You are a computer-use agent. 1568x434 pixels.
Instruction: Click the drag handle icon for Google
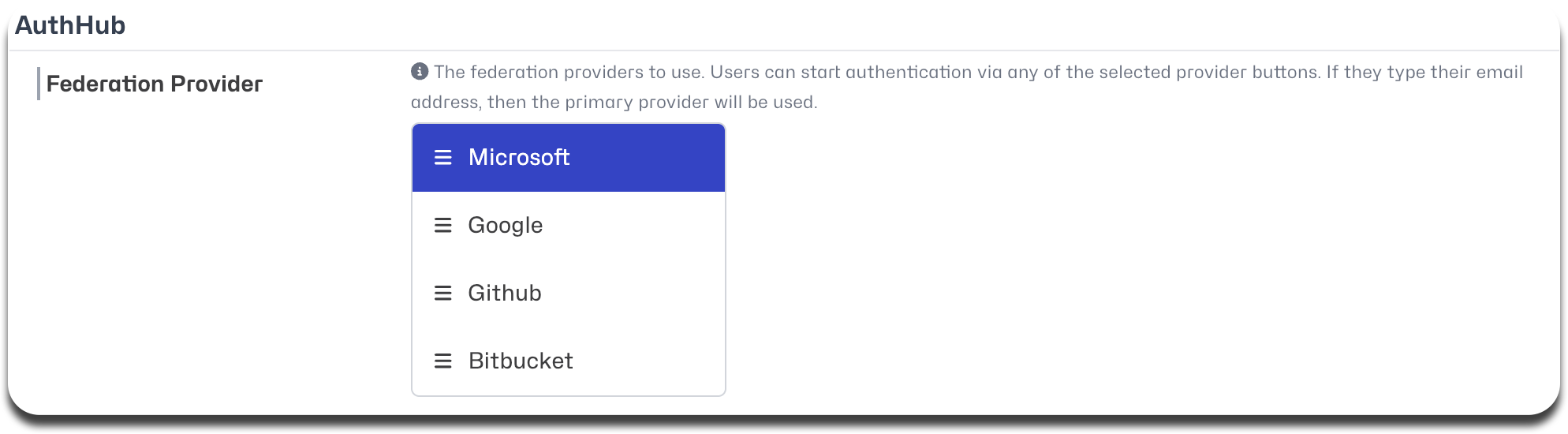pyautogui.click(x=443, y=226)
